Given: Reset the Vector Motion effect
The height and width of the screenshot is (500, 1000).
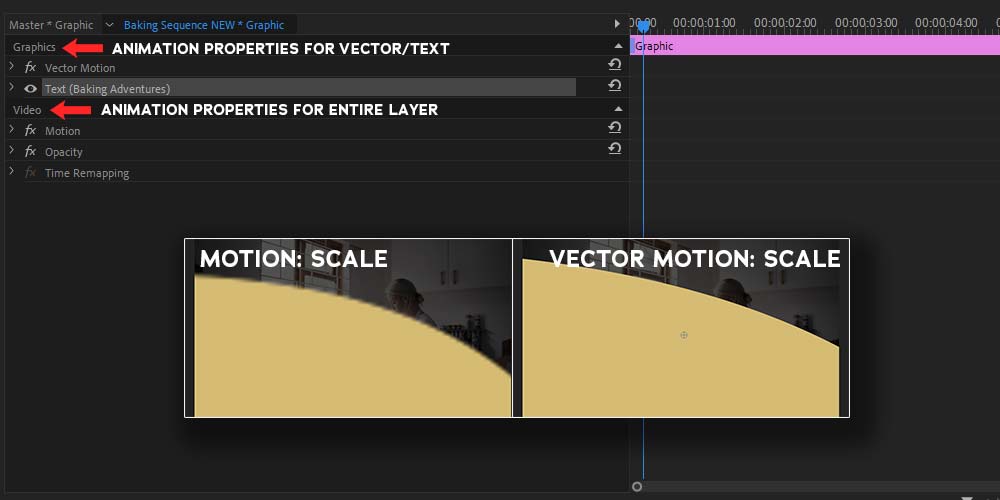Looking at the screenshot, I should pyautogui.click(x=615, y=65).
